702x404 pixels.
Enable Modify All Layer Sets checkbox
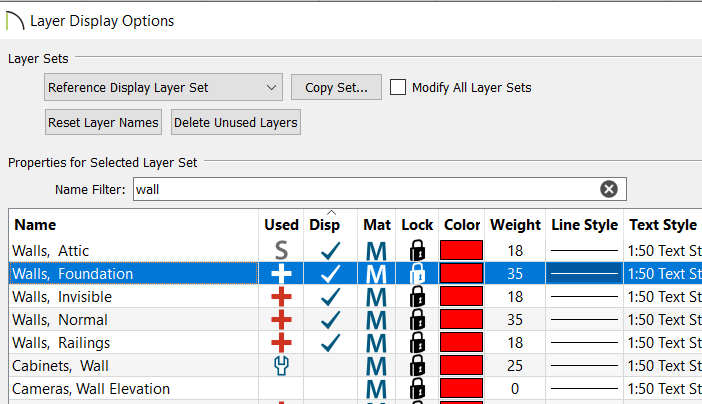click(x=398, y=87)
